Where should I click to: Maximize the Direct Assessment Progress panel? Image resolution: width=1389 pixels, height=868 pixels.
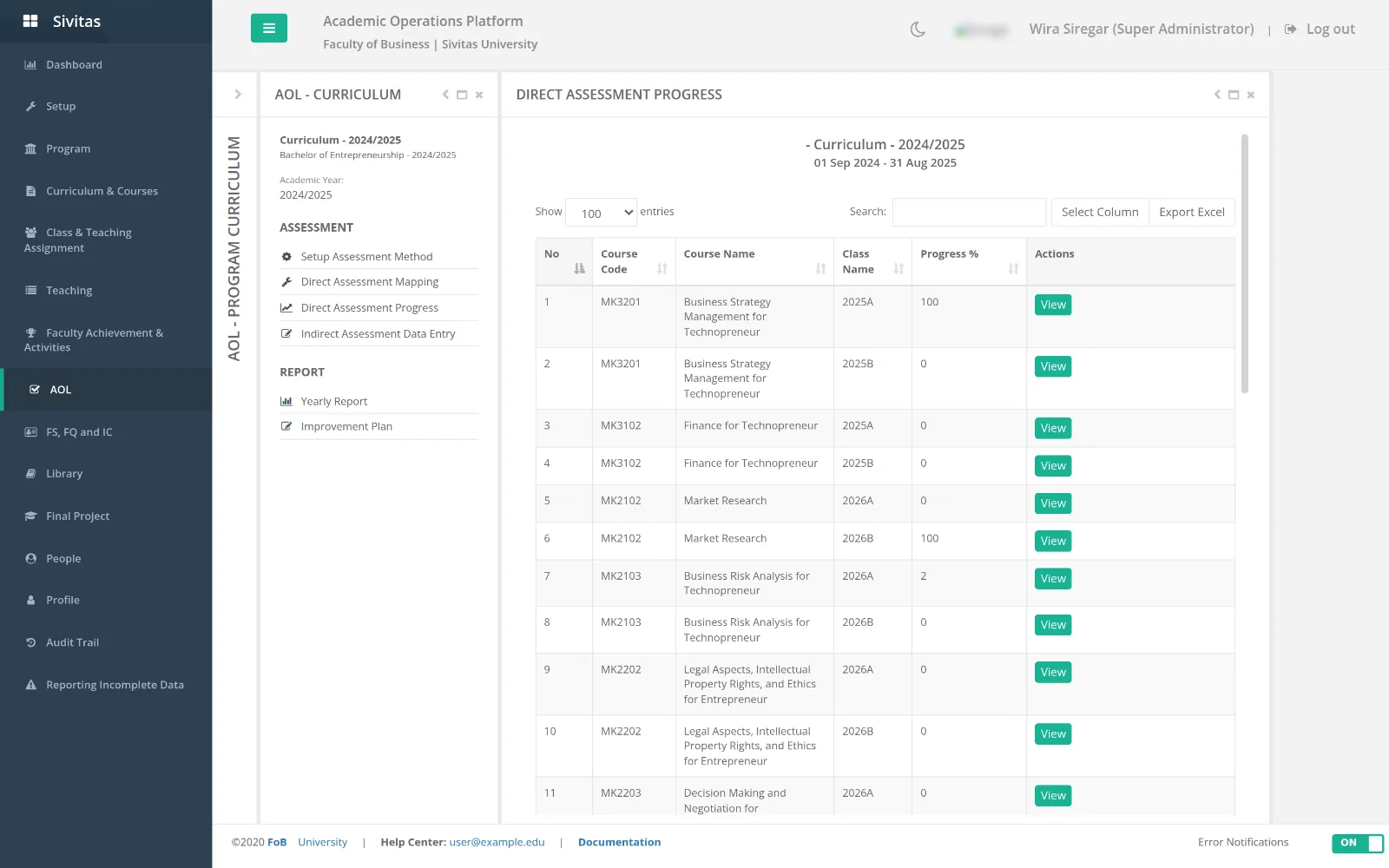1234,95
